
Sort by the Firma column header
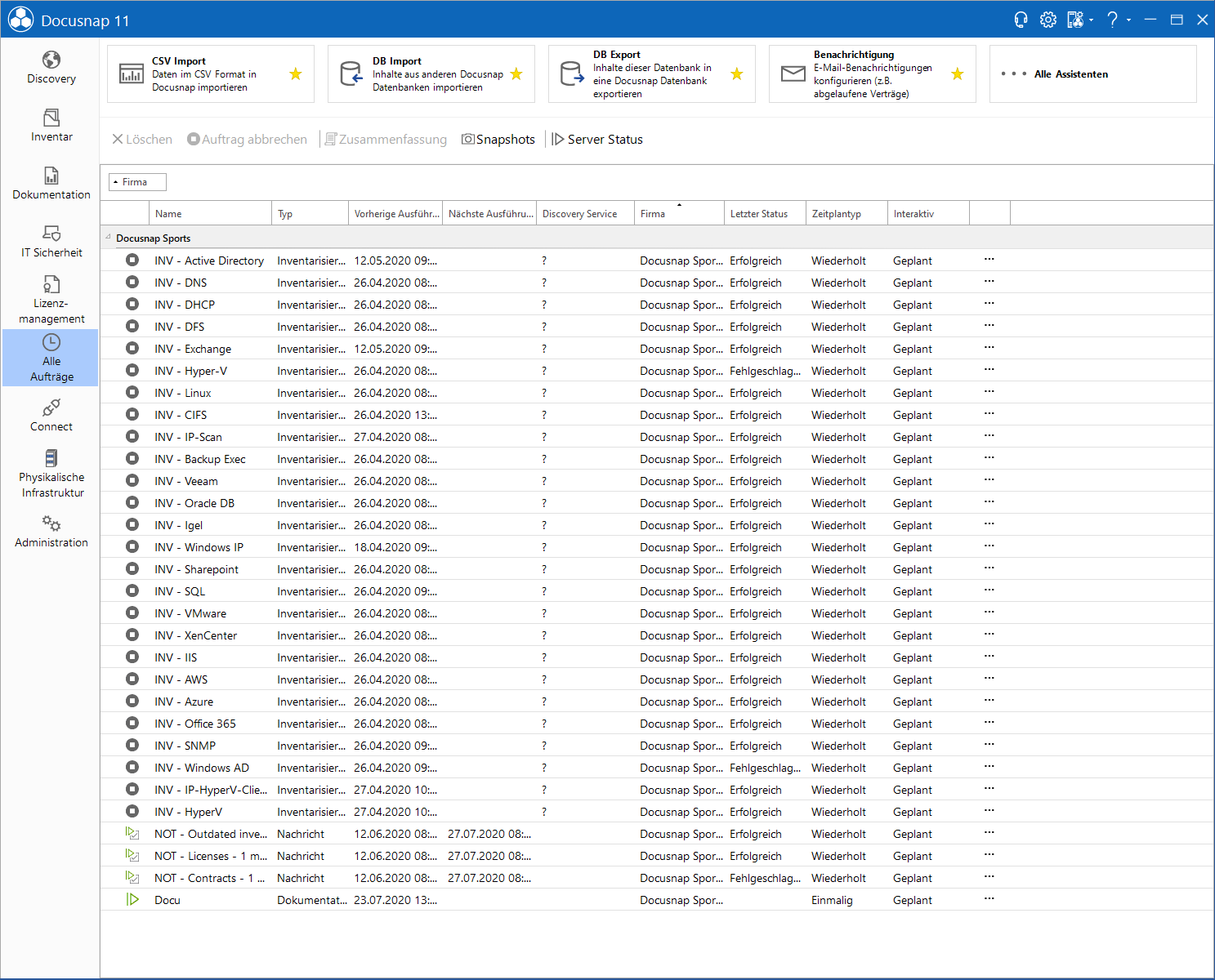tap(679, 214)
